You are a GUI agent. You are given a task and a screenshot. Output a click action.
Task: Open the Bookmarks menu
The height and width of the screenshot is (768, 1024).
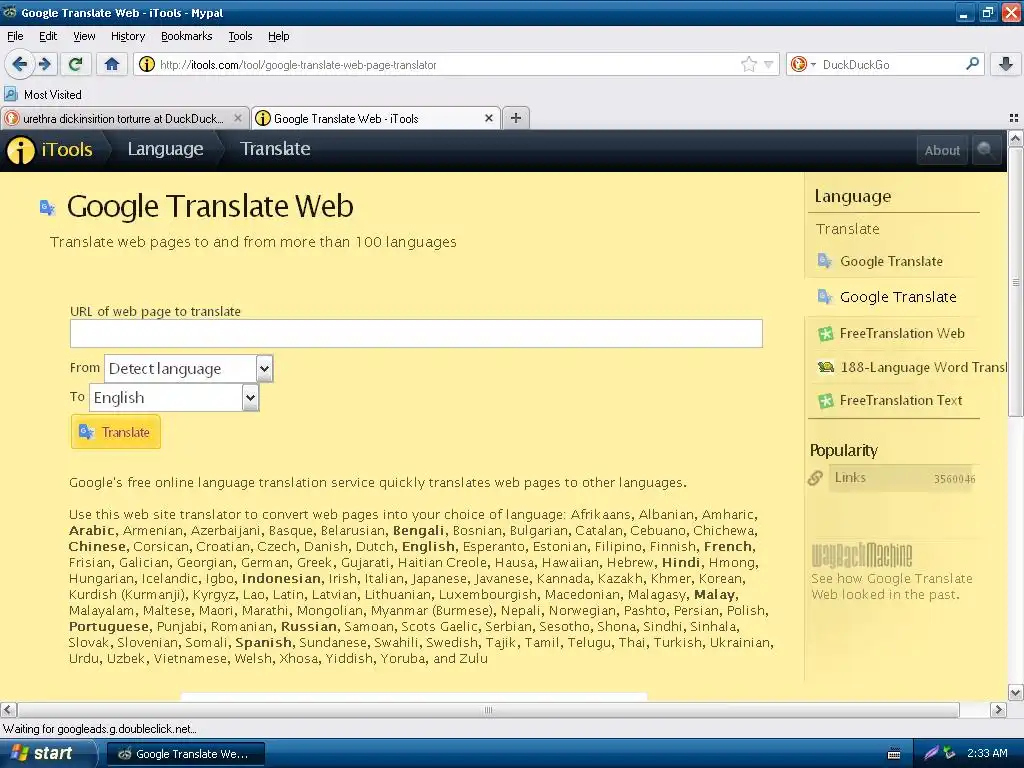[187, 36]
